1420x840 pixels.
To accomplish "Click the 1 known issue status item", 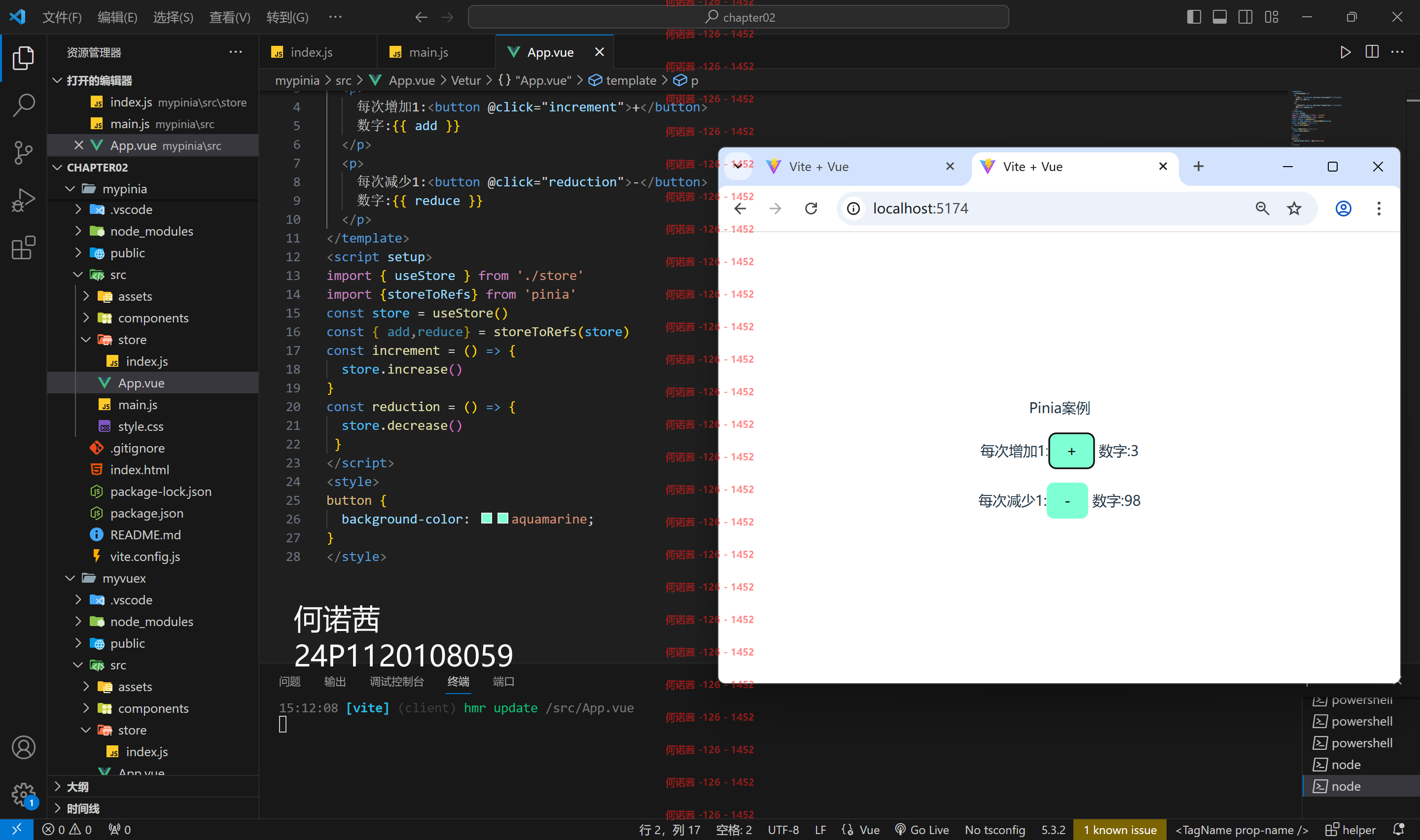I will tap(1119, 829).
